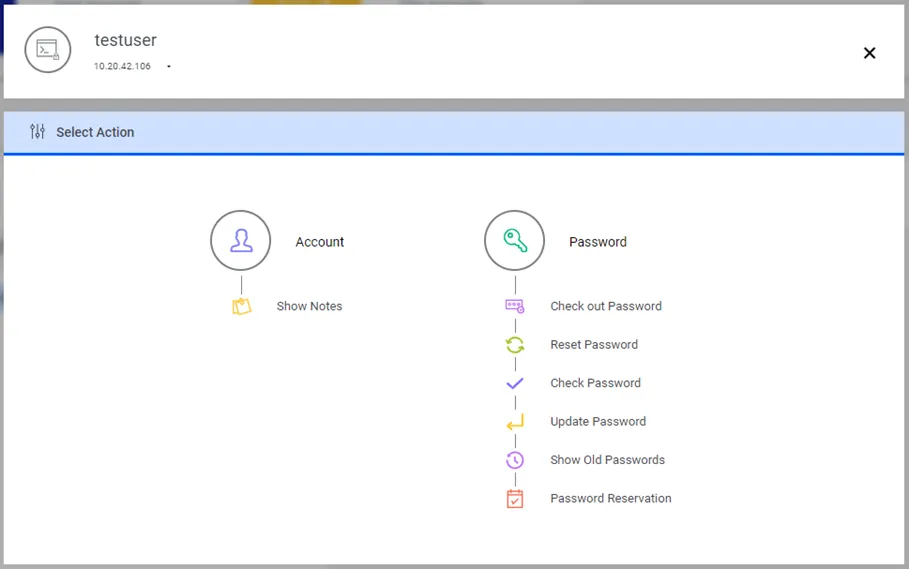Click the Check out Password icon

[515, 306]
